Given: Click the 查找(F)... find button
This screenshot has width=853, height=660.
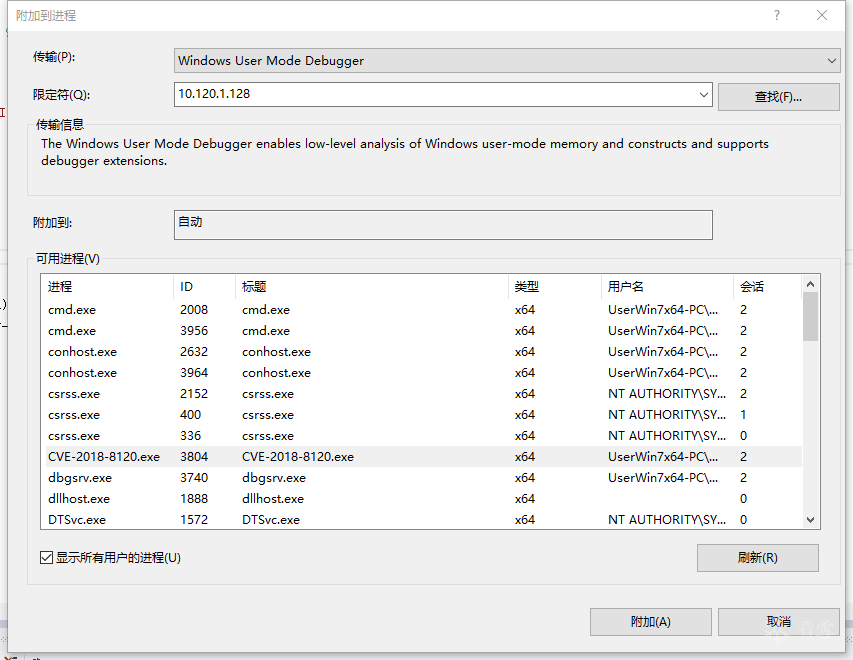Looking at the screenshot, I should pyautogui.click(x=778, y=96).
